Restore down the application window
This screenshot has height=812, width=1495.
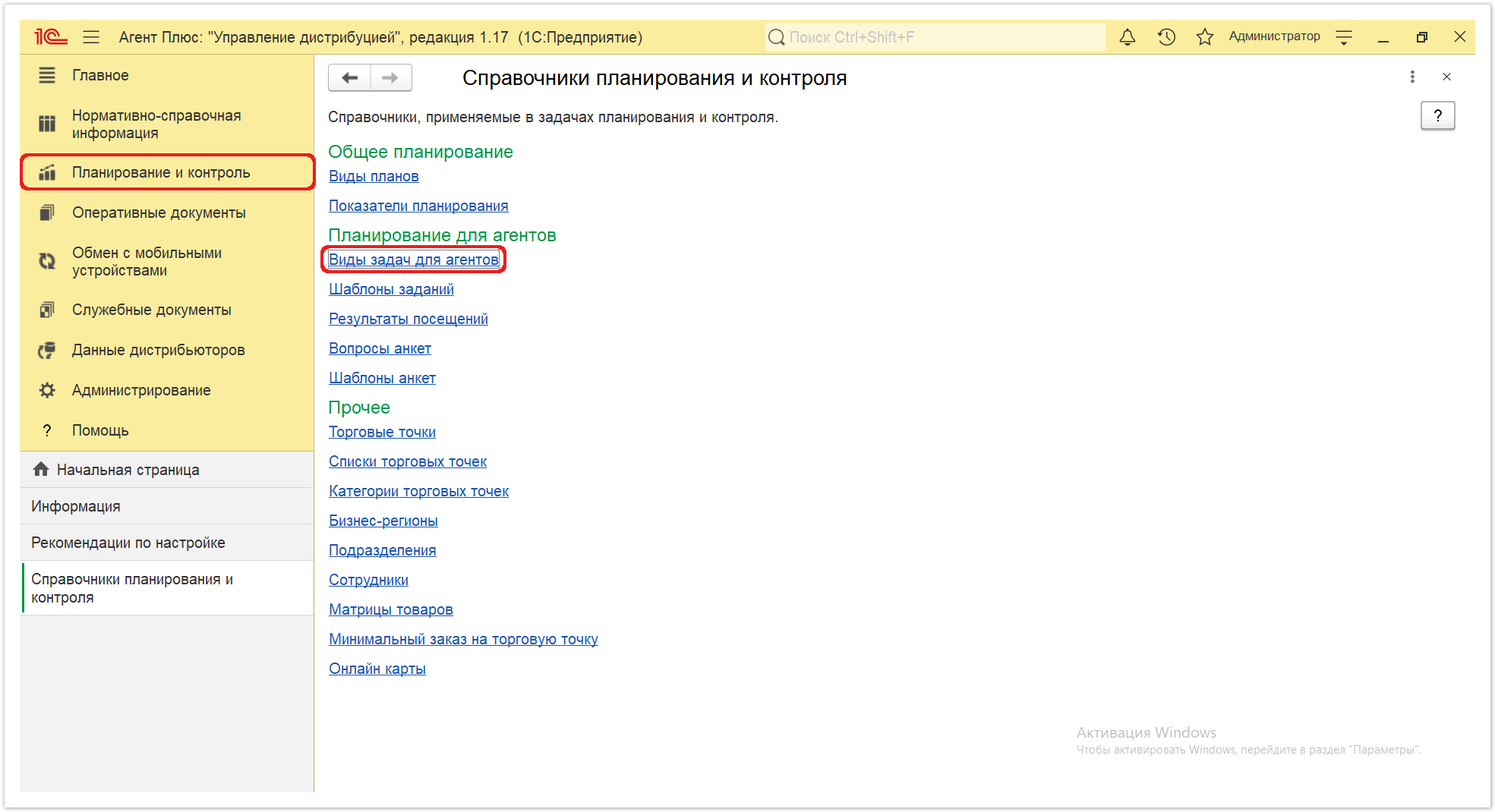tap(1421, 36)
